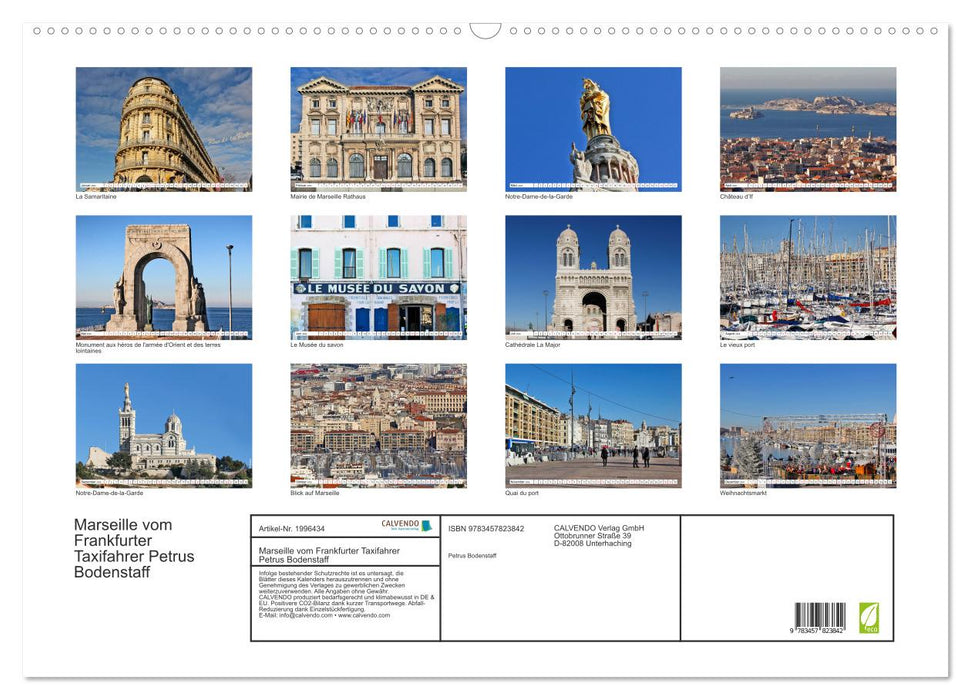Click the La Samaritaine caption label
The image size is (971, 700).
pyautogui.click(x=97, y=195)
